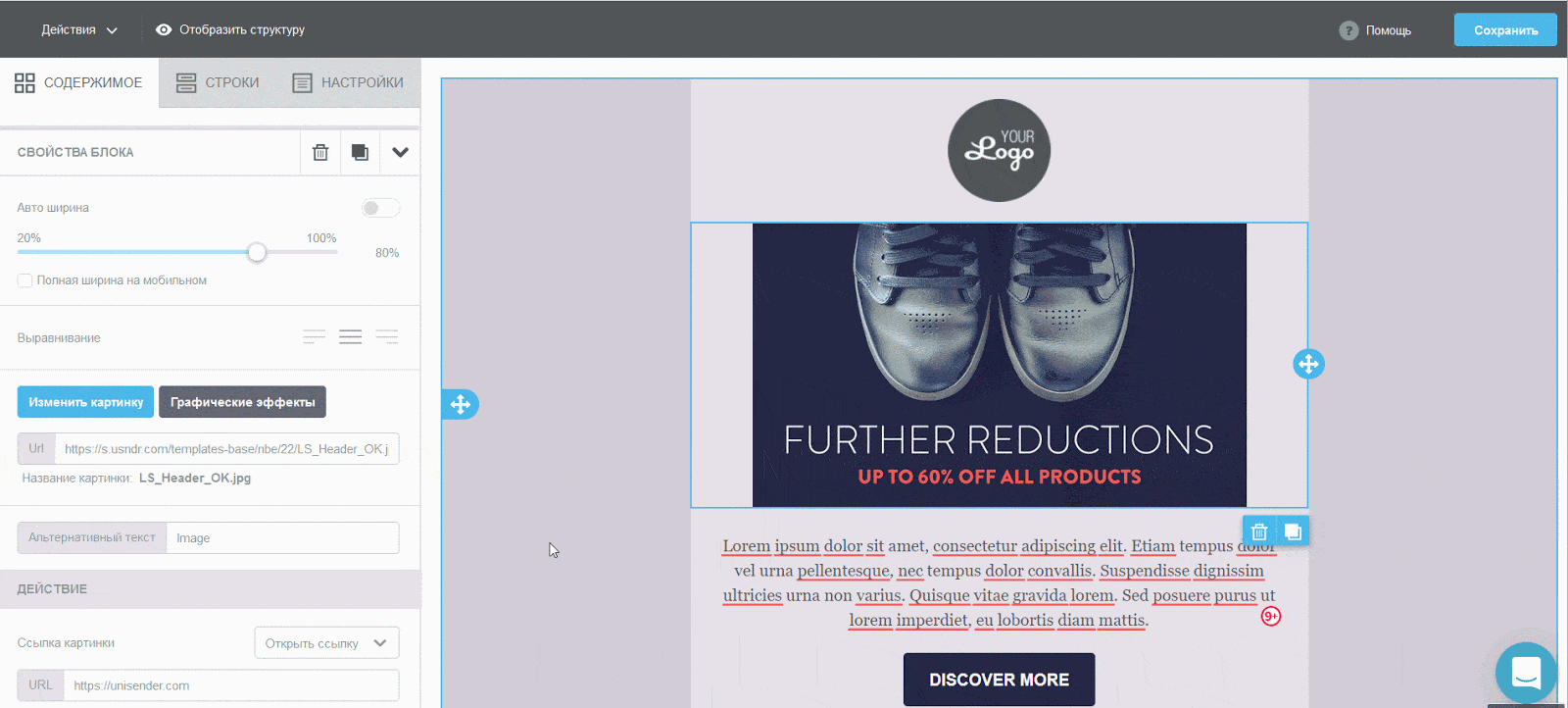Select right alignment icon
The width and height of the screenshot is (1568, 708).
pyautogui.click(x=387, y=337)
